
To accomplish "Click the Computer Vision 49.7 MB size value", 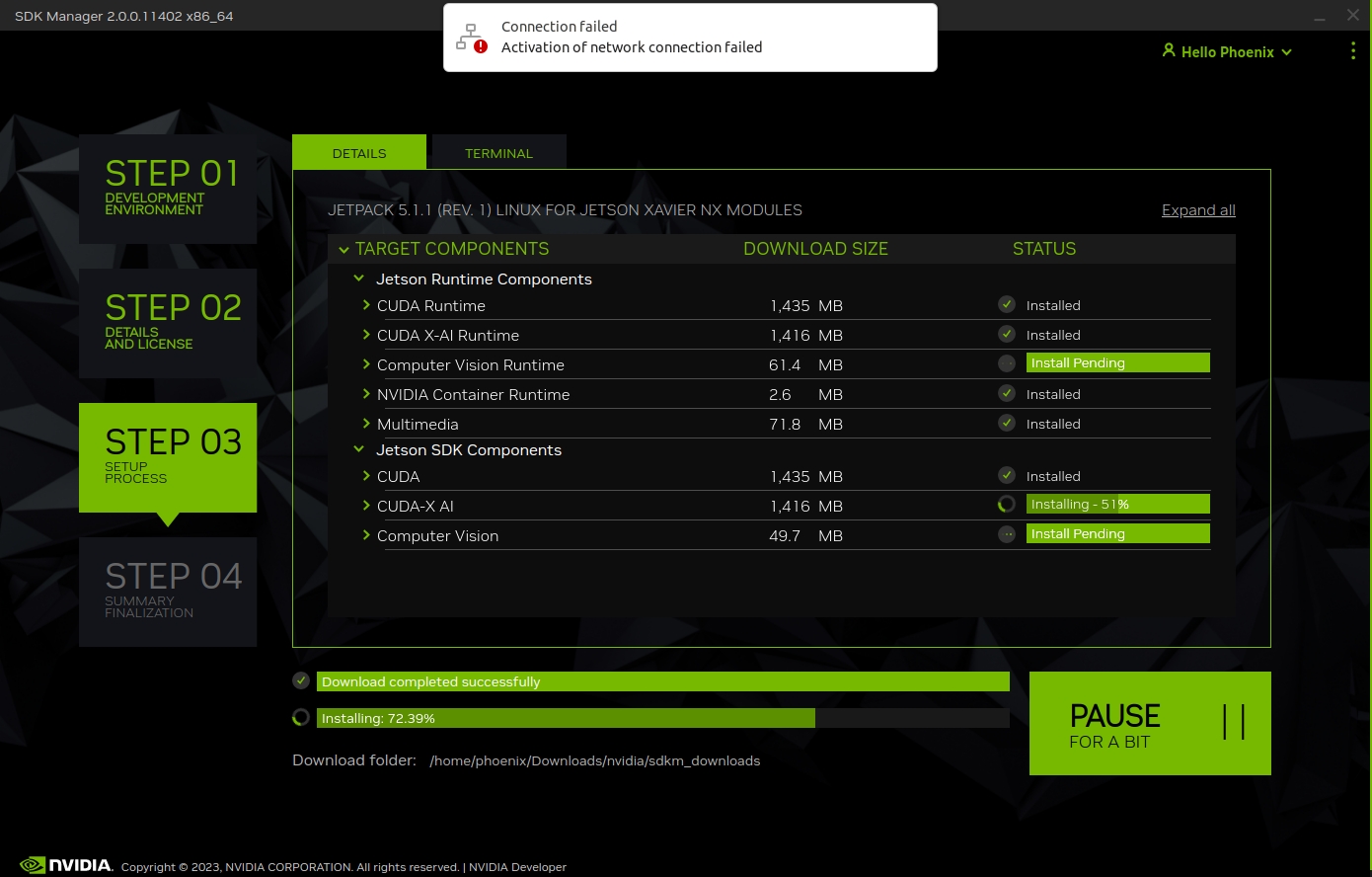I will point(805,535).
